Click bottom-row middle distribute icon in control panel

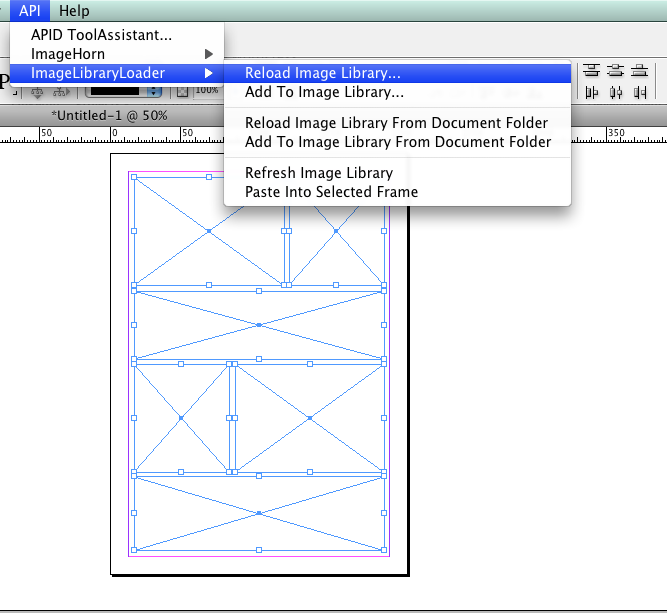[614, 92]
